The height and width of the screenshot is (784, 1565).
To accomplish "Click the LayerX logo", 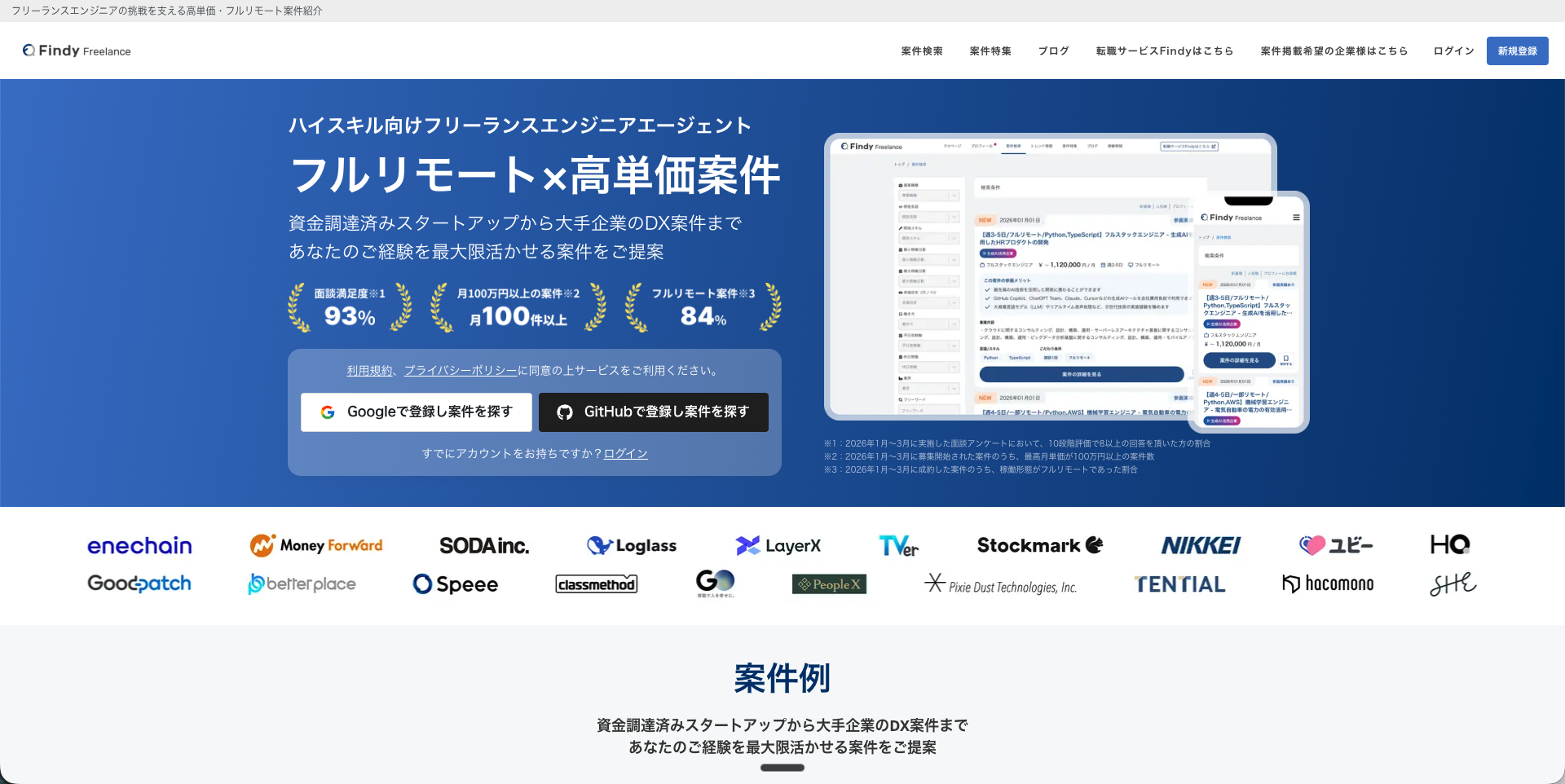I will pyautogui.click(x=778, y=545).
